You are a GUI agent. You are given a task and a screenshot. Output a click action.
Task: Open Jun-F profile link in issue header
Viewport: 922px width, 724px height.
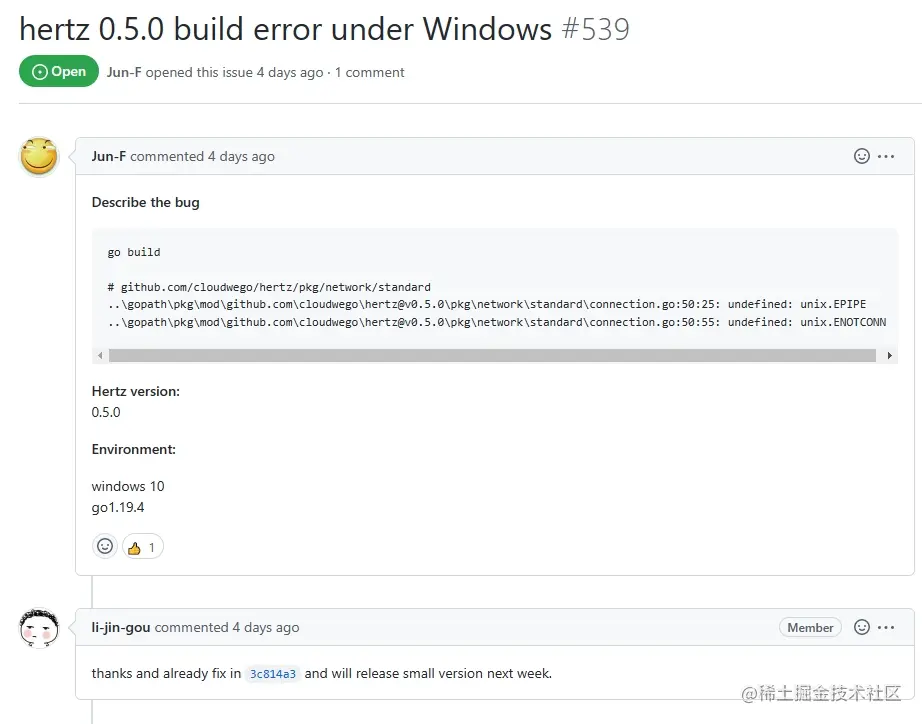(124, 72)
